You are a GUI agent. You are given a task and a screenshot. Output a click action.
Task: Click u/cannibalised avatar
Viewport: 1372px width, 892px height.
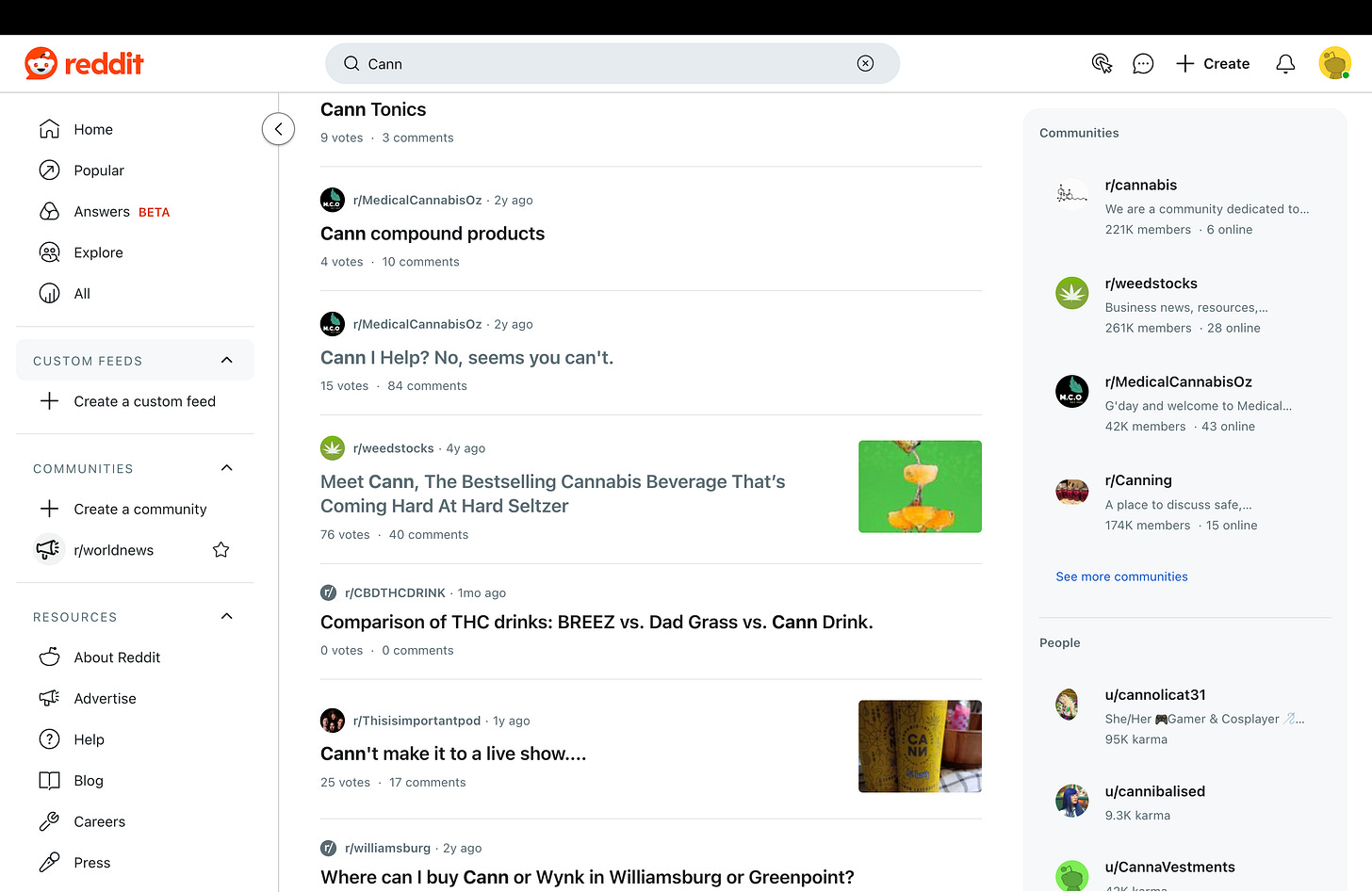pos(1072,801)
